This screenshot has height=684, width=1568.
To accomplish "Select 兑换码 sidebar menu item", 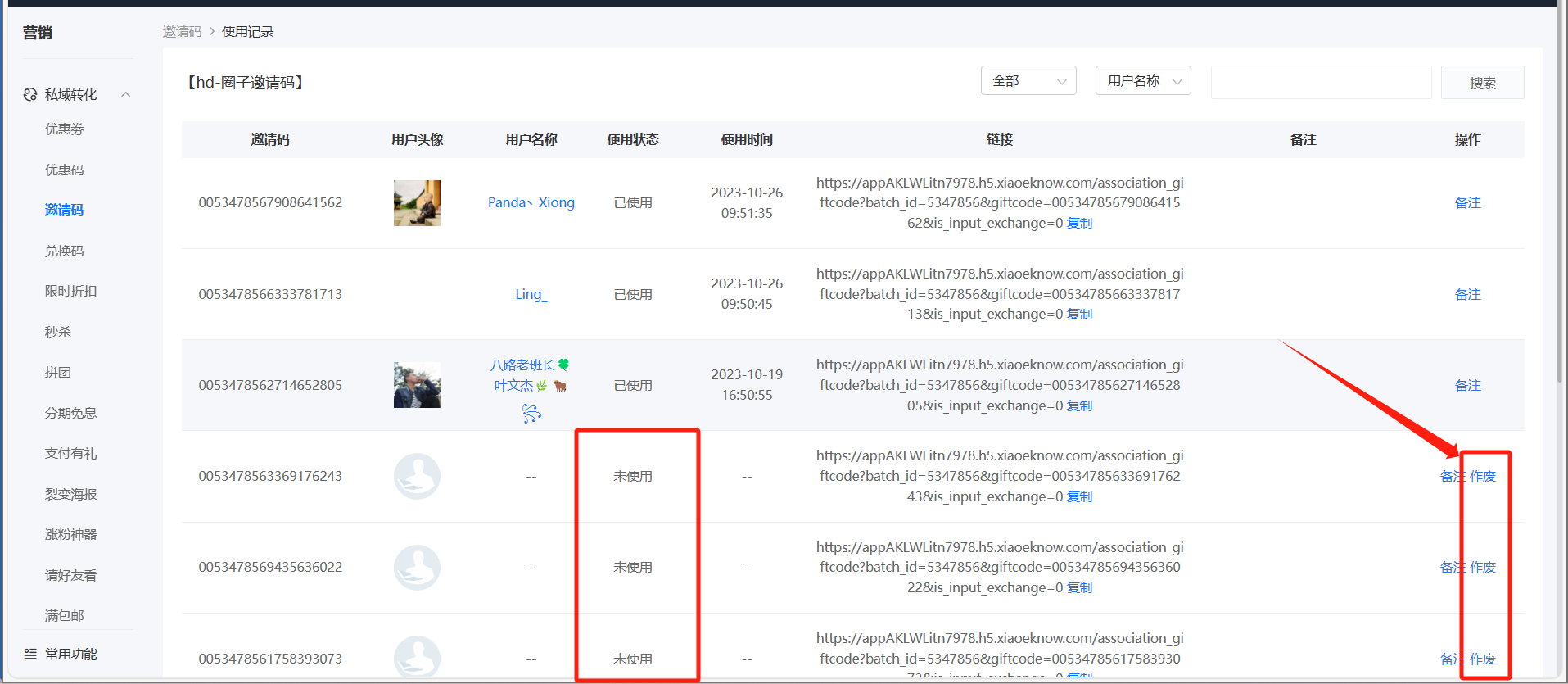I will pyautogui.click(x=65, y=251).
